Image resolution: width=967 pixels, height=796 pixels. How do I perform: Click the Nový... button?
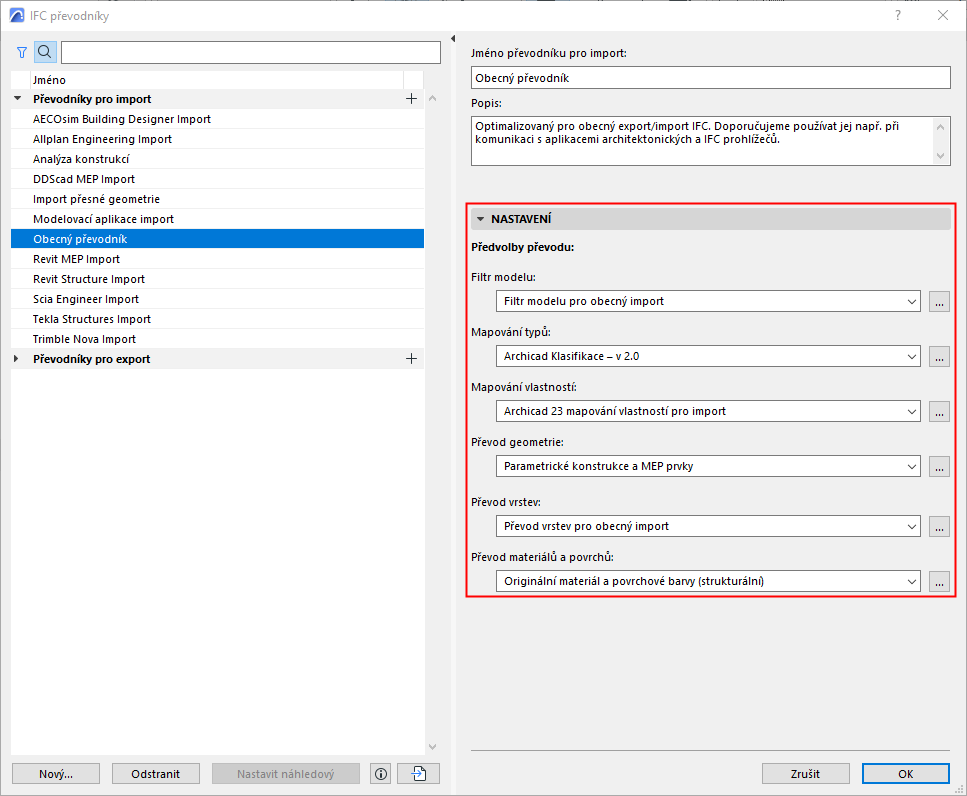point(56,774)
